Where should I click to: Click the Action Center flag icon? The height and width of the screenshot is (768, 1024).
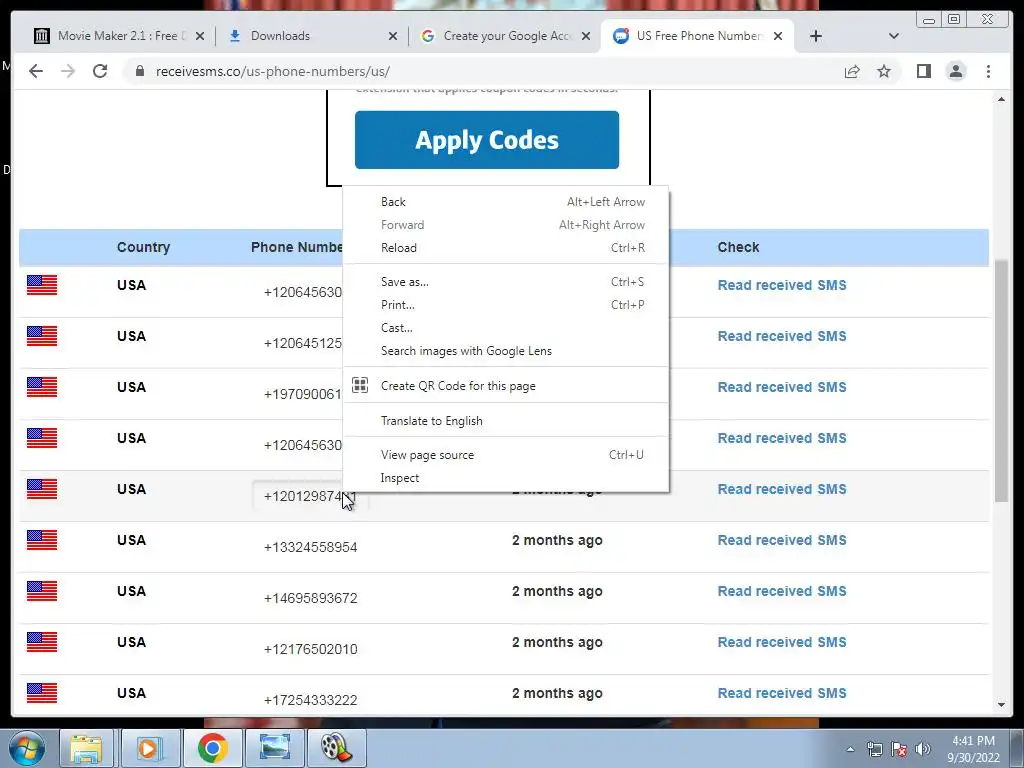coord(899,749)
